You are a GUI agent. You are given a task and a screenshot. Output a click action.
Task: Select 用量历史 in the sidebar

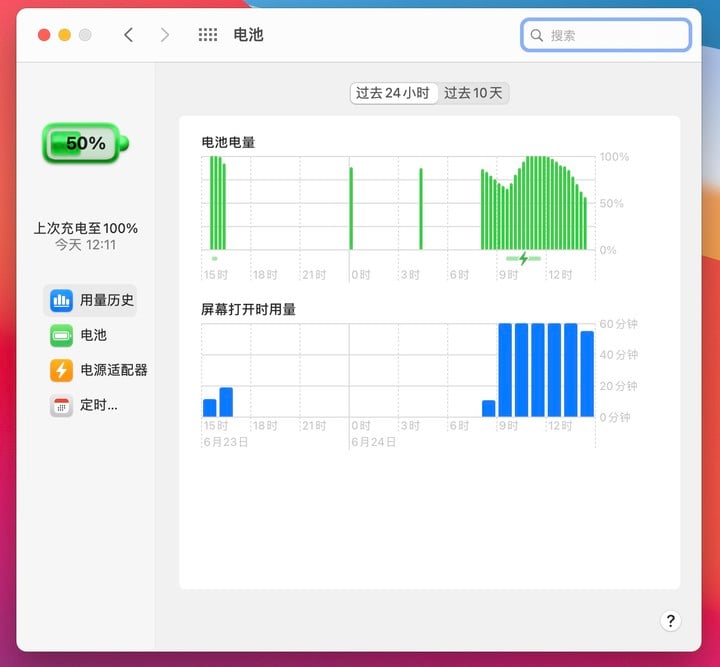pos(106,299)
